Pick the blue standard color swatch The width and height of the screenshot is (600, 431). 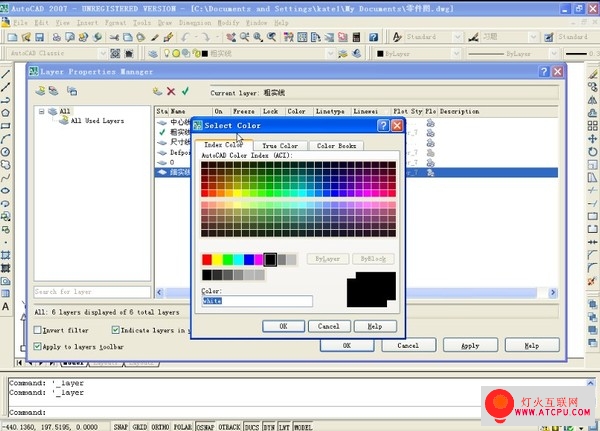(x=249, y=260)
